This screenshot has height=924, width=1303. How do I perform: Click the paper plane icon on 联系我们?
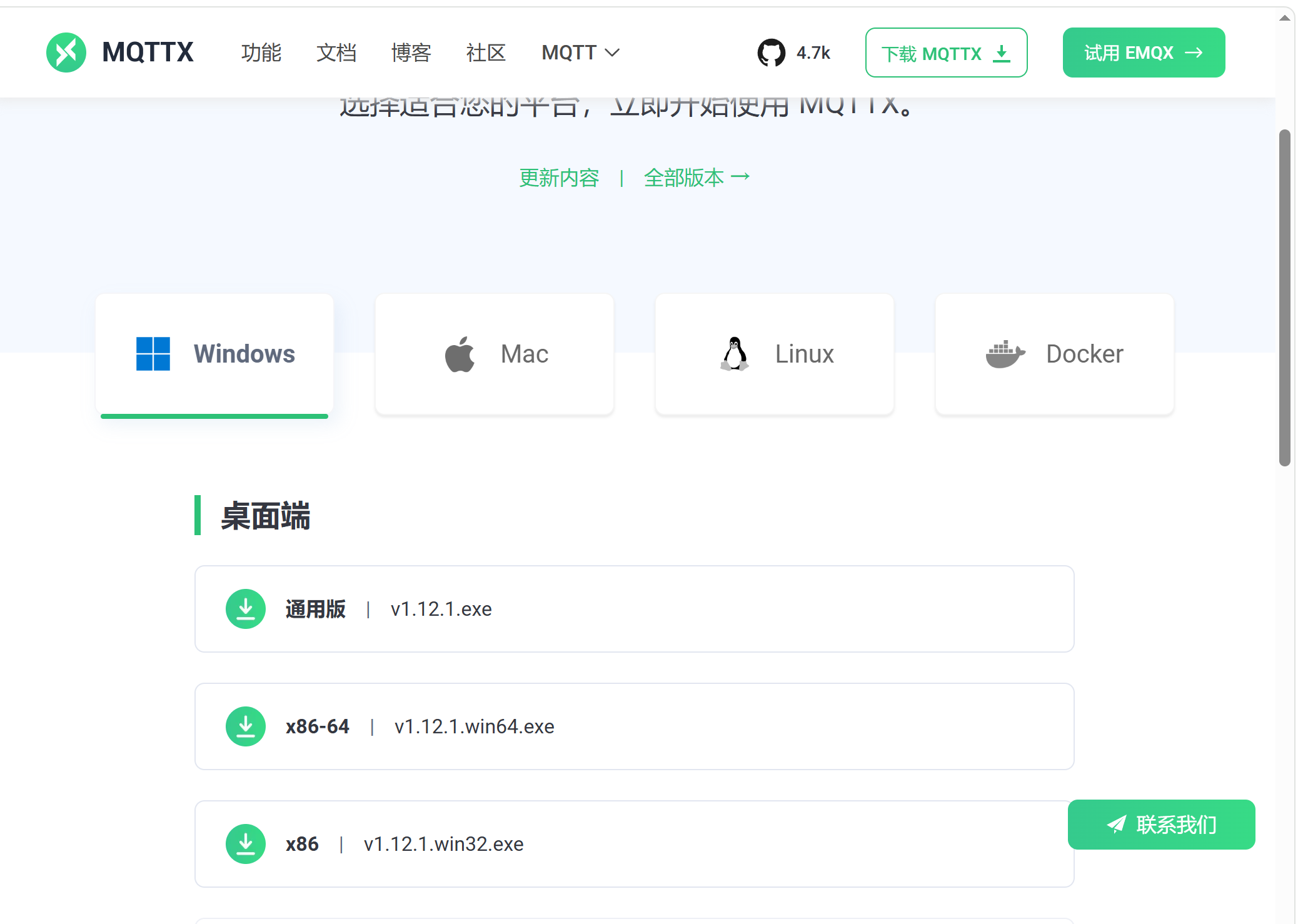point(1117,824)
